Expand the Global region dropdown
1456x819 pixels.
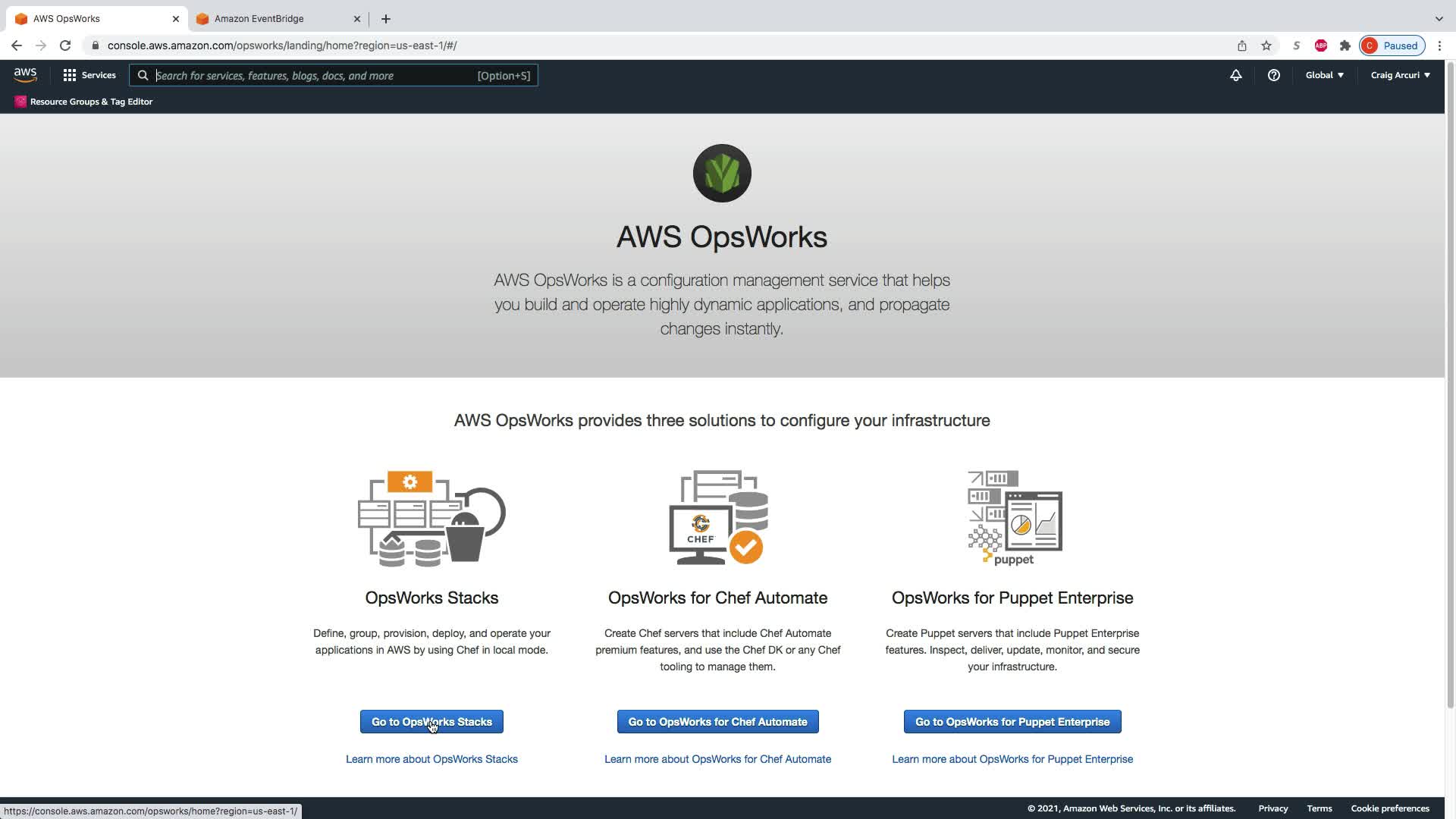[1324, 75]
